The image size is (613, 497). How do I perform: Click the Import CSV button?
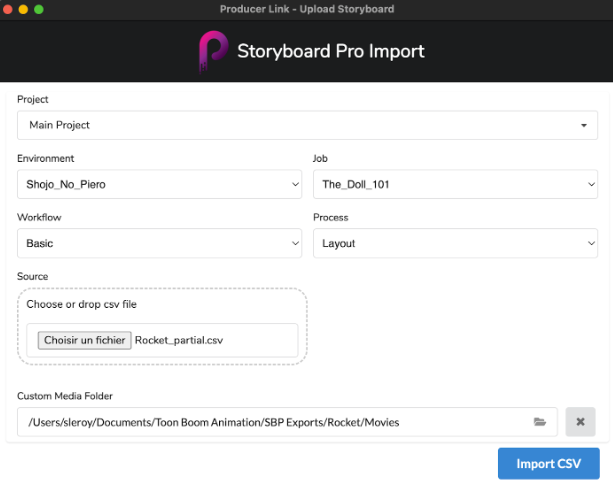coord(548,464)
